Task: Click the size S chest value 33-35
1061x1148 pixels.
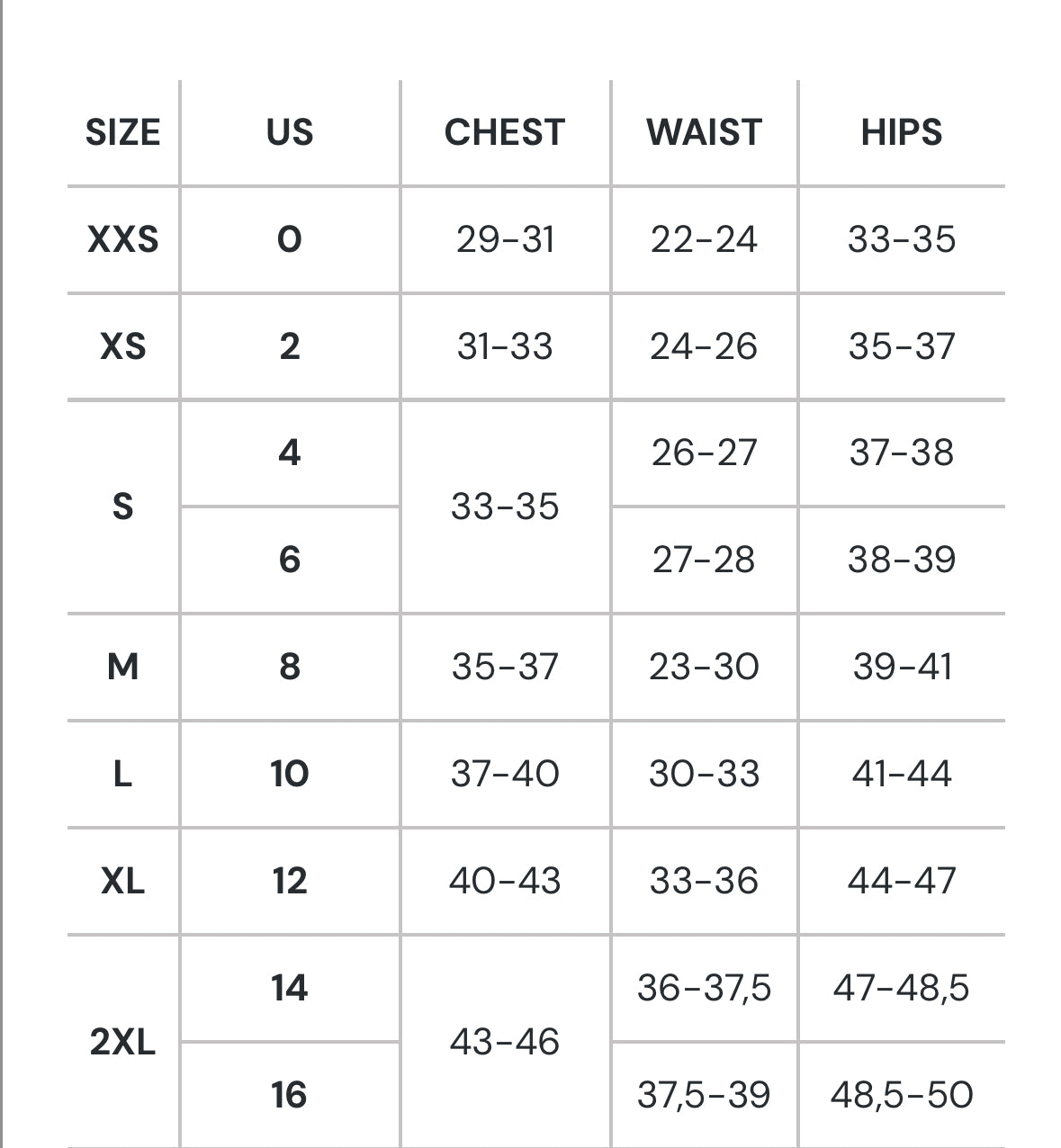Action: coord(505,507)
